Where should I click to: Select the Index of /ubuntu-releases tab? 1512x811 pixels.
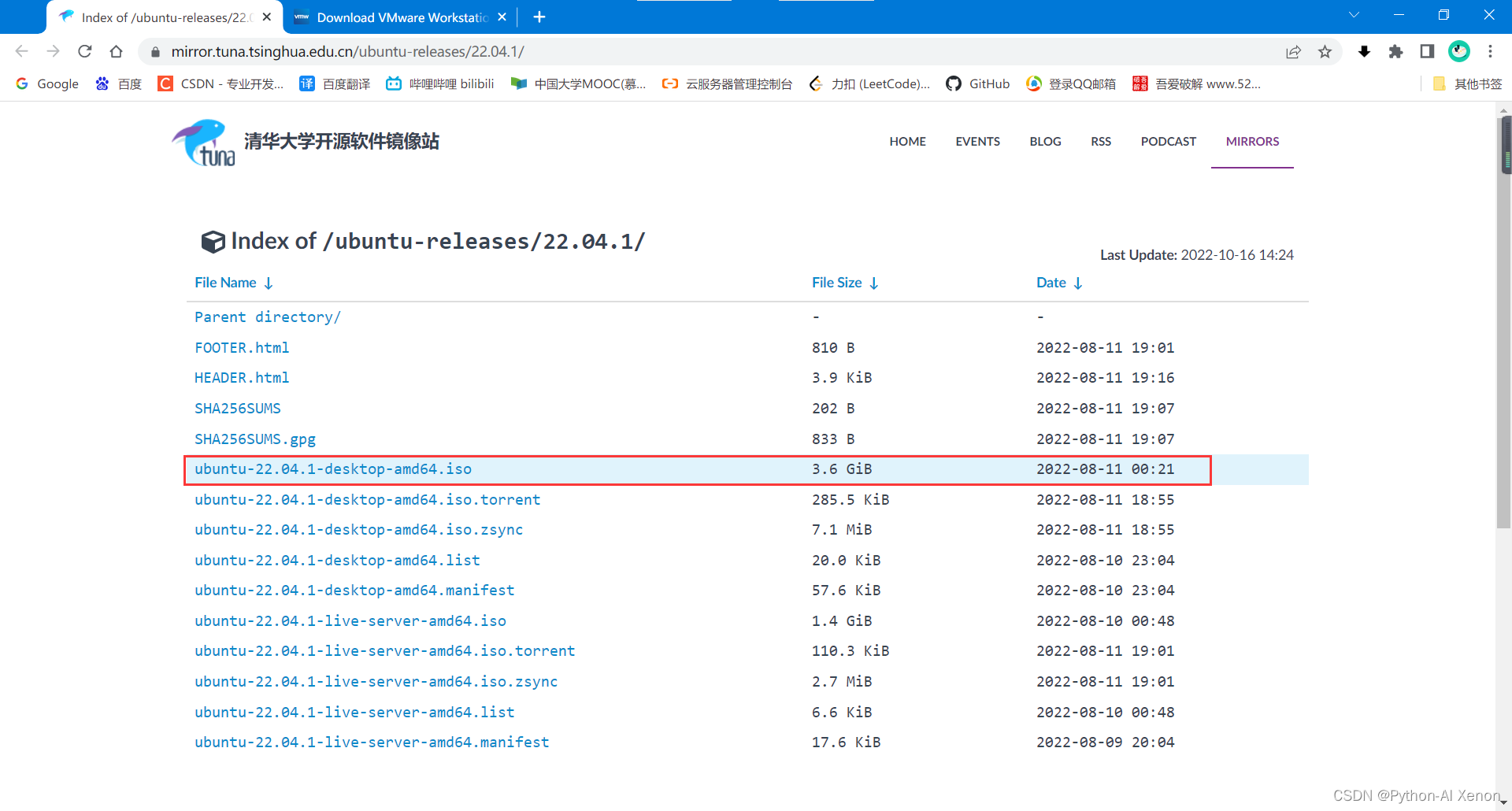tap(165, 17)
